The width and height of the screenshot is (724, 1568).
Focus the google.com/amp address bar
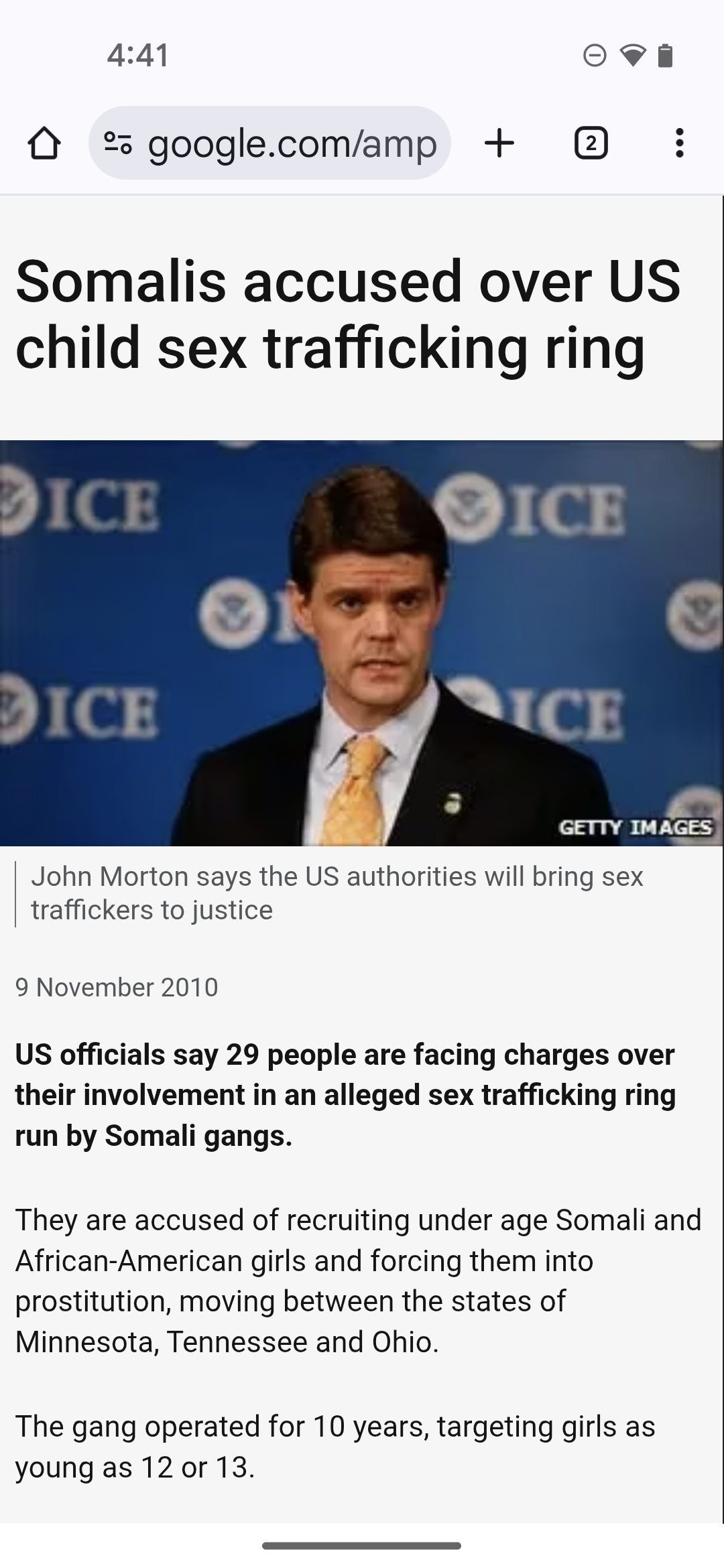[269, 143]
